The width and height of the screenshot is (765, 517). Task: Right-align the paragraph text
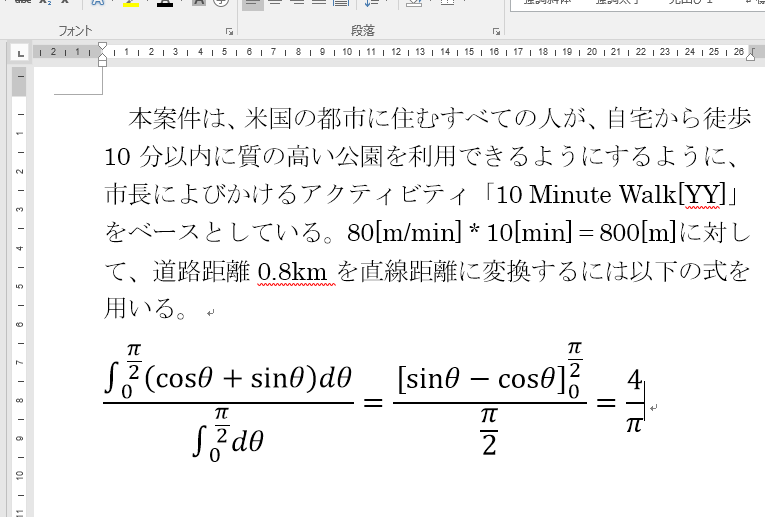[x=297, y=3]
